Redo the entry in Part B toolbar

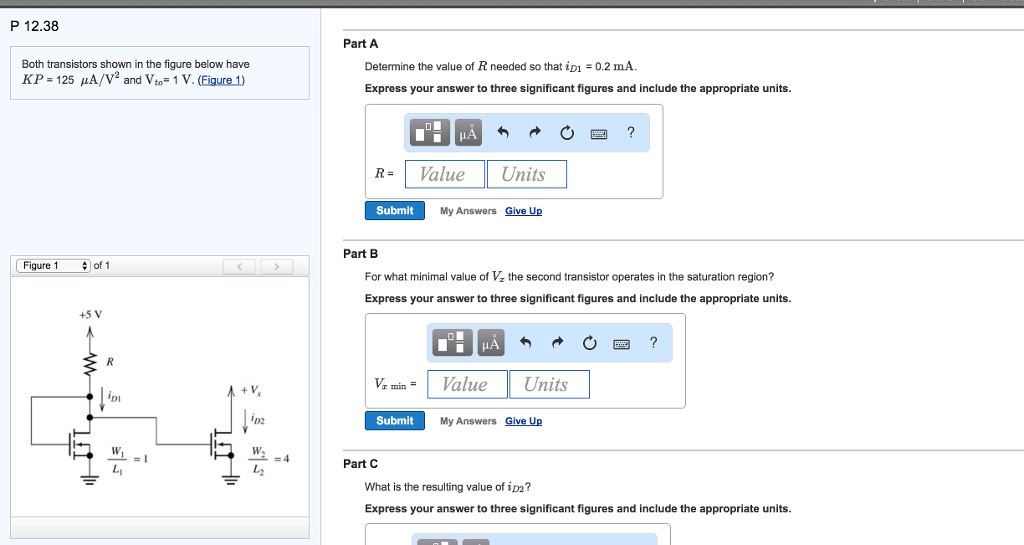(557, 343)
